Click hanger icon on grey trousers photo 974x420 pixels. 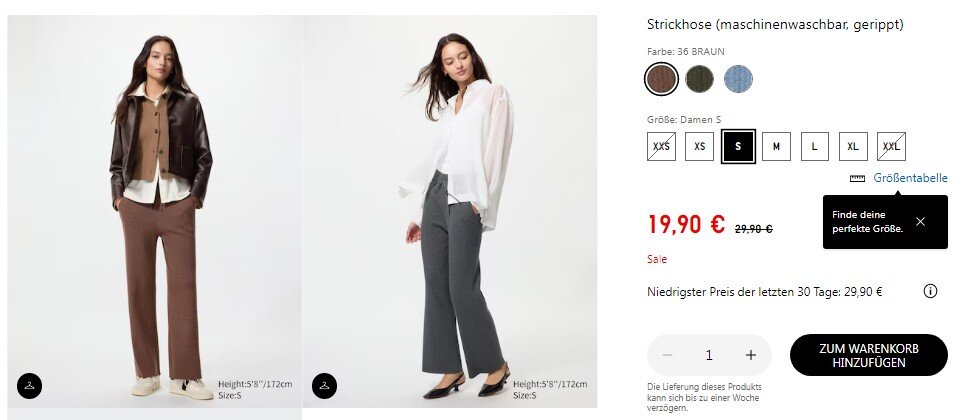point(325,385)
